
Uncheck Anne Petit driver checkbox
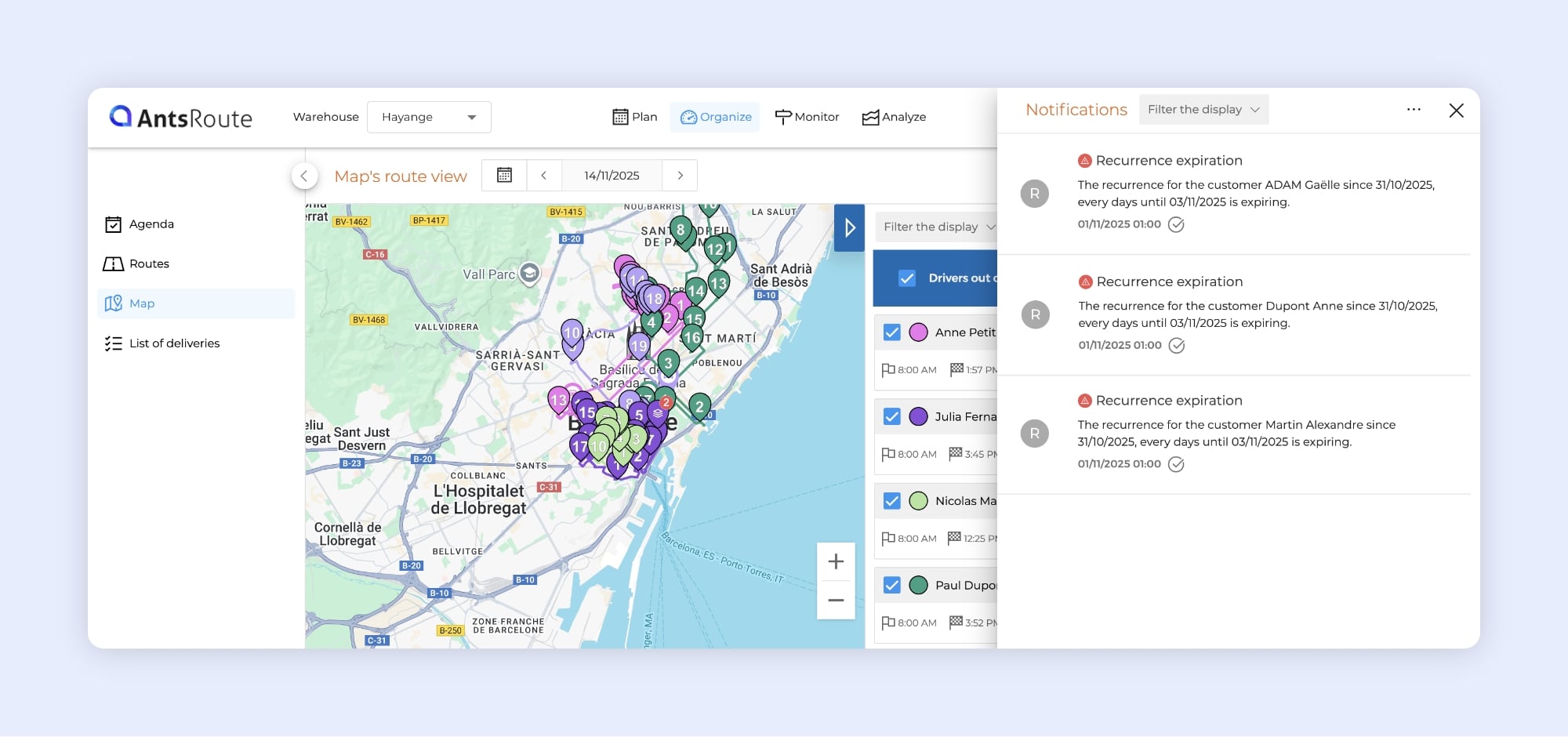point(891,332)
